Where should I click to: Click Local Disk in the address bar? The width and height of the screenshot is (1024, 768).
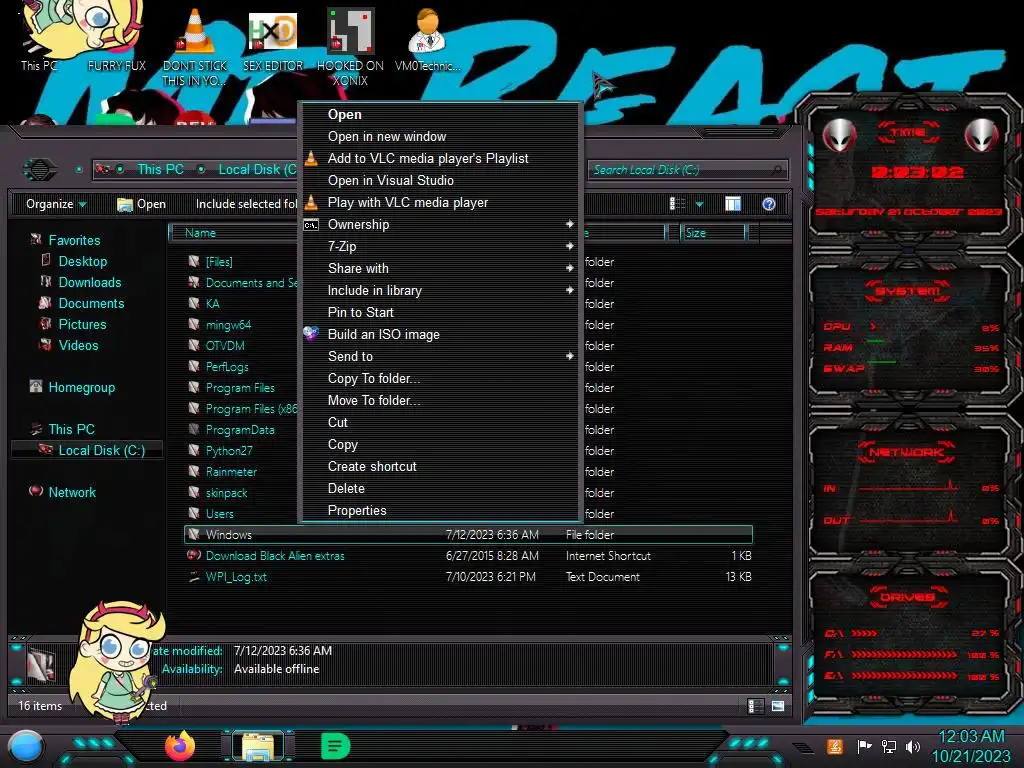(257, 169)
